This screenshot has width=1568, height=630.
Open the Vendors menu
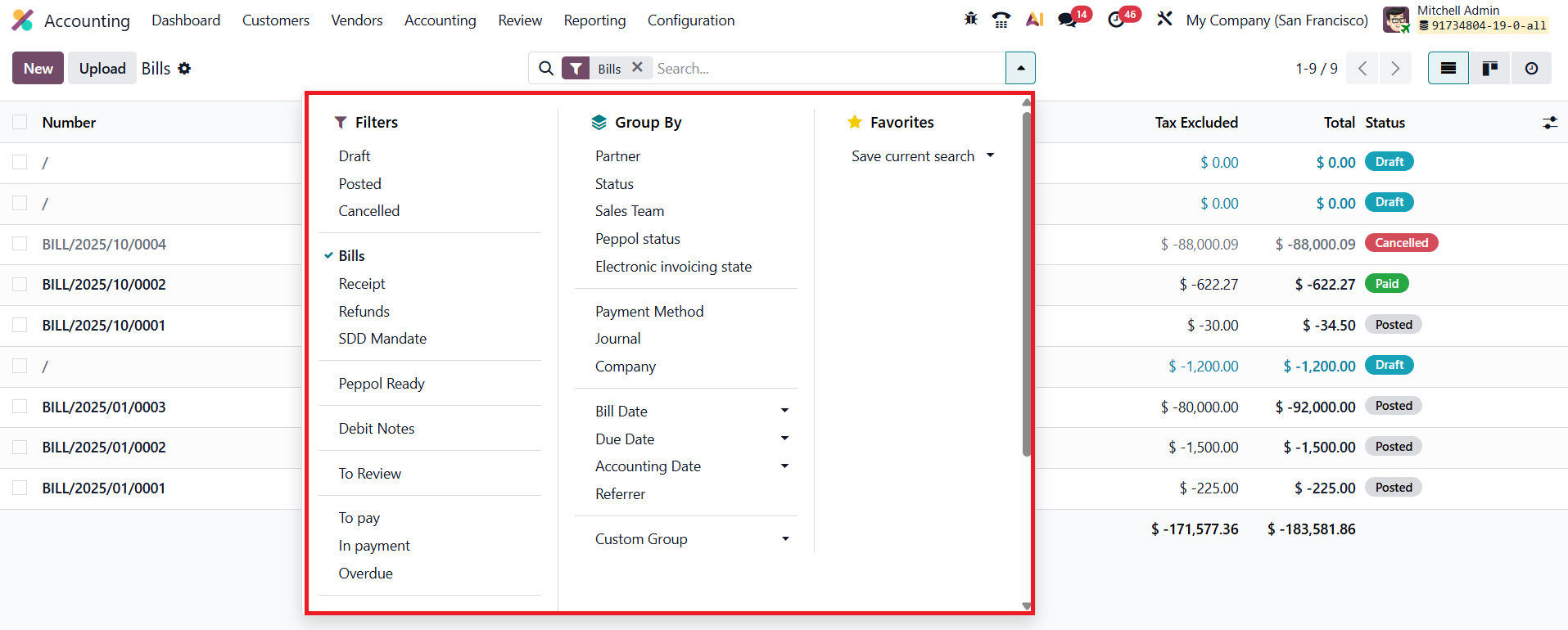click(357, 20)
